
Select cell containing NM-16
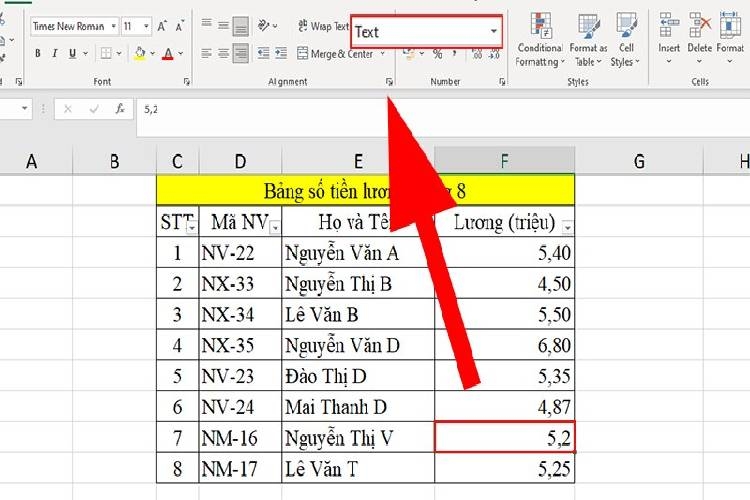240,438
